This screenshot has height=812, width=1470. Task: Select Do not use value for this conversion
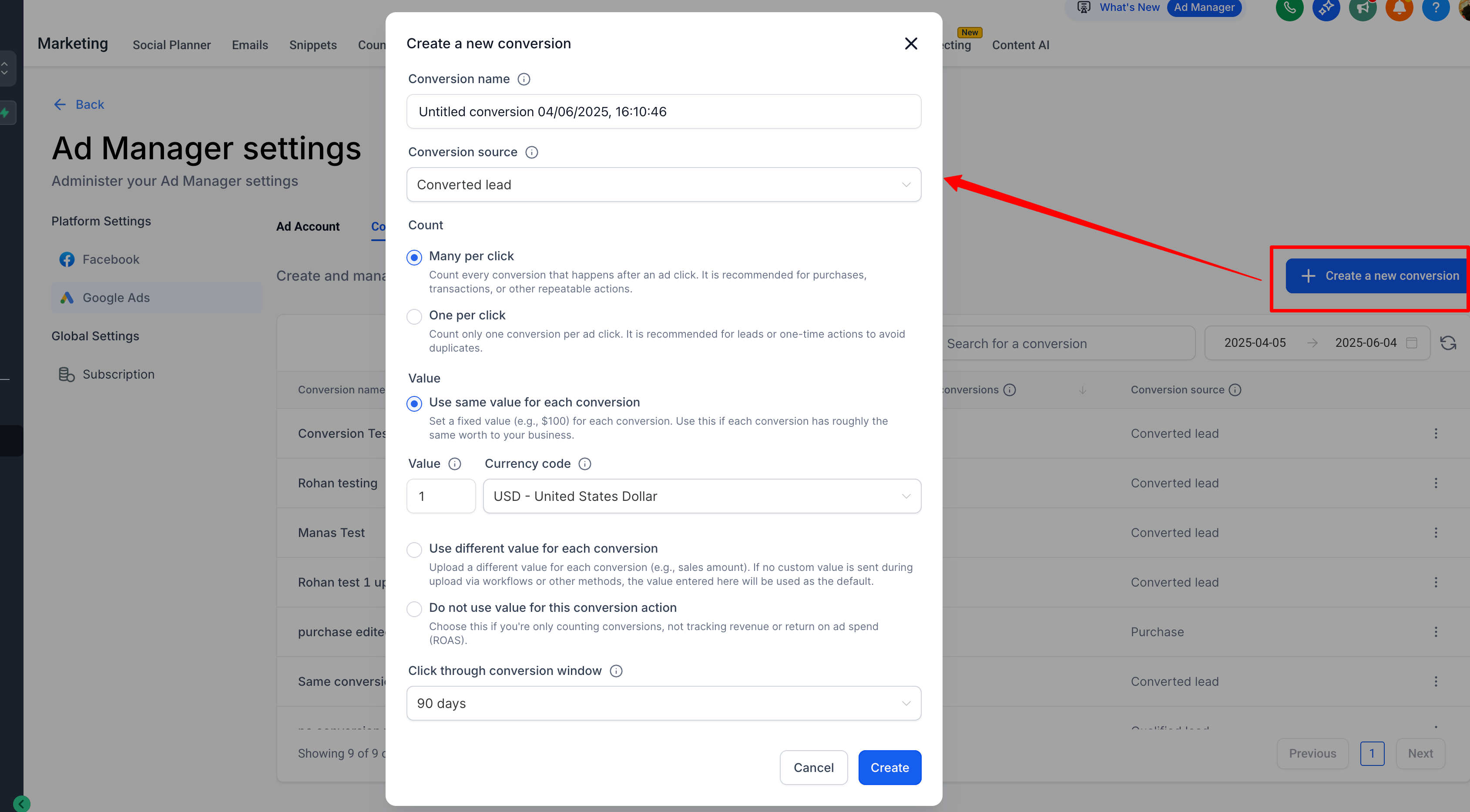point(414,609)
